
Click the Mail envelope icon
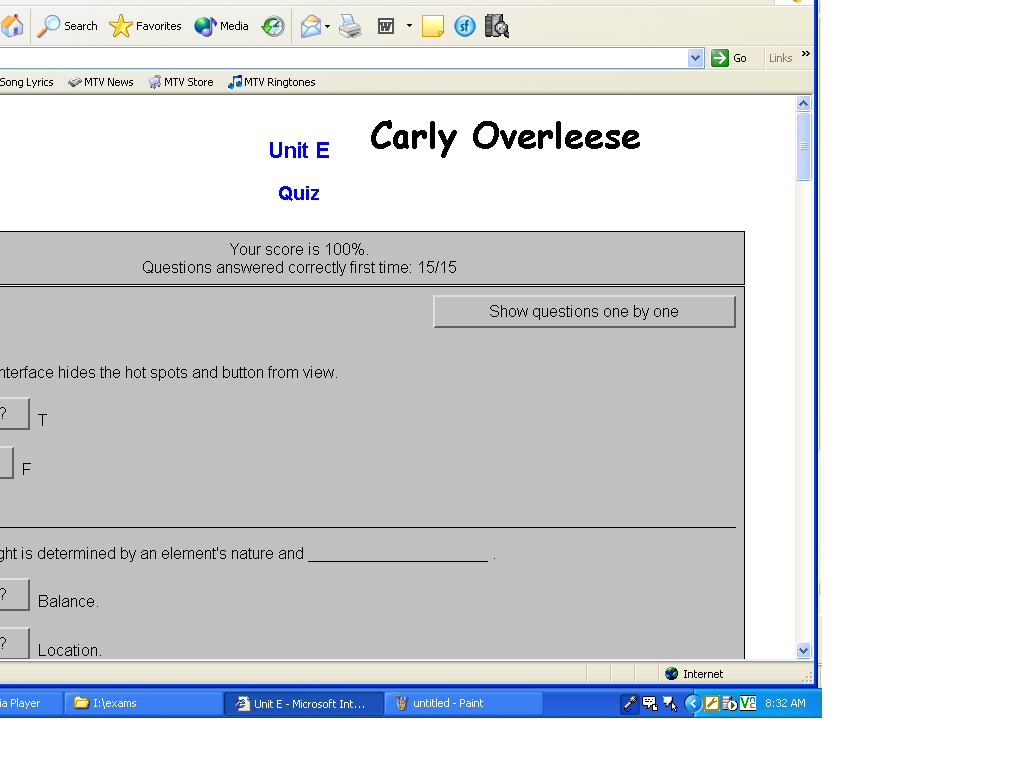coord(311,26)
